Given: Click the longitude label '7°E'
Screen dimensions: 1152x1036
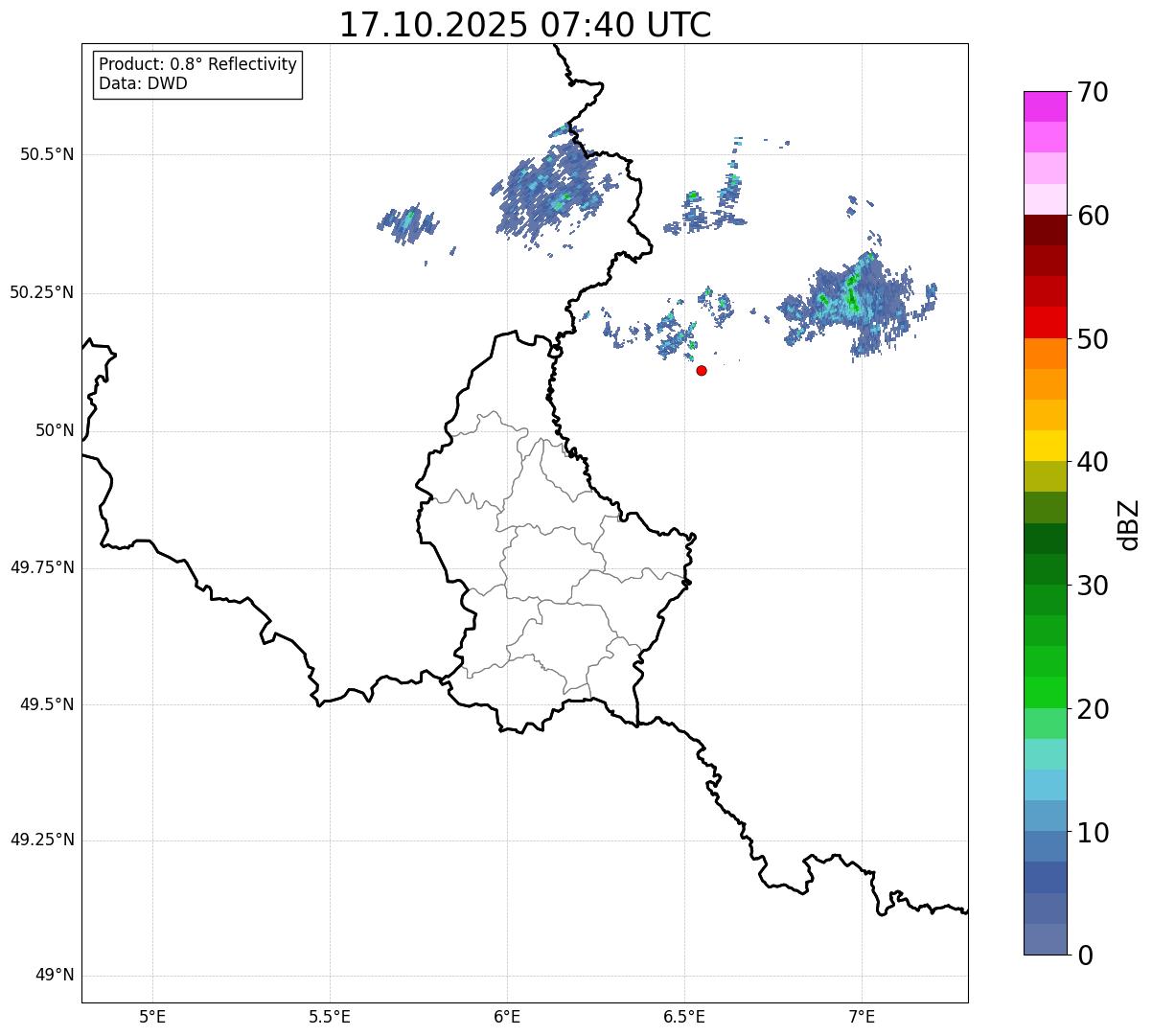Looking at the screenshot, I should point(862,1016).
